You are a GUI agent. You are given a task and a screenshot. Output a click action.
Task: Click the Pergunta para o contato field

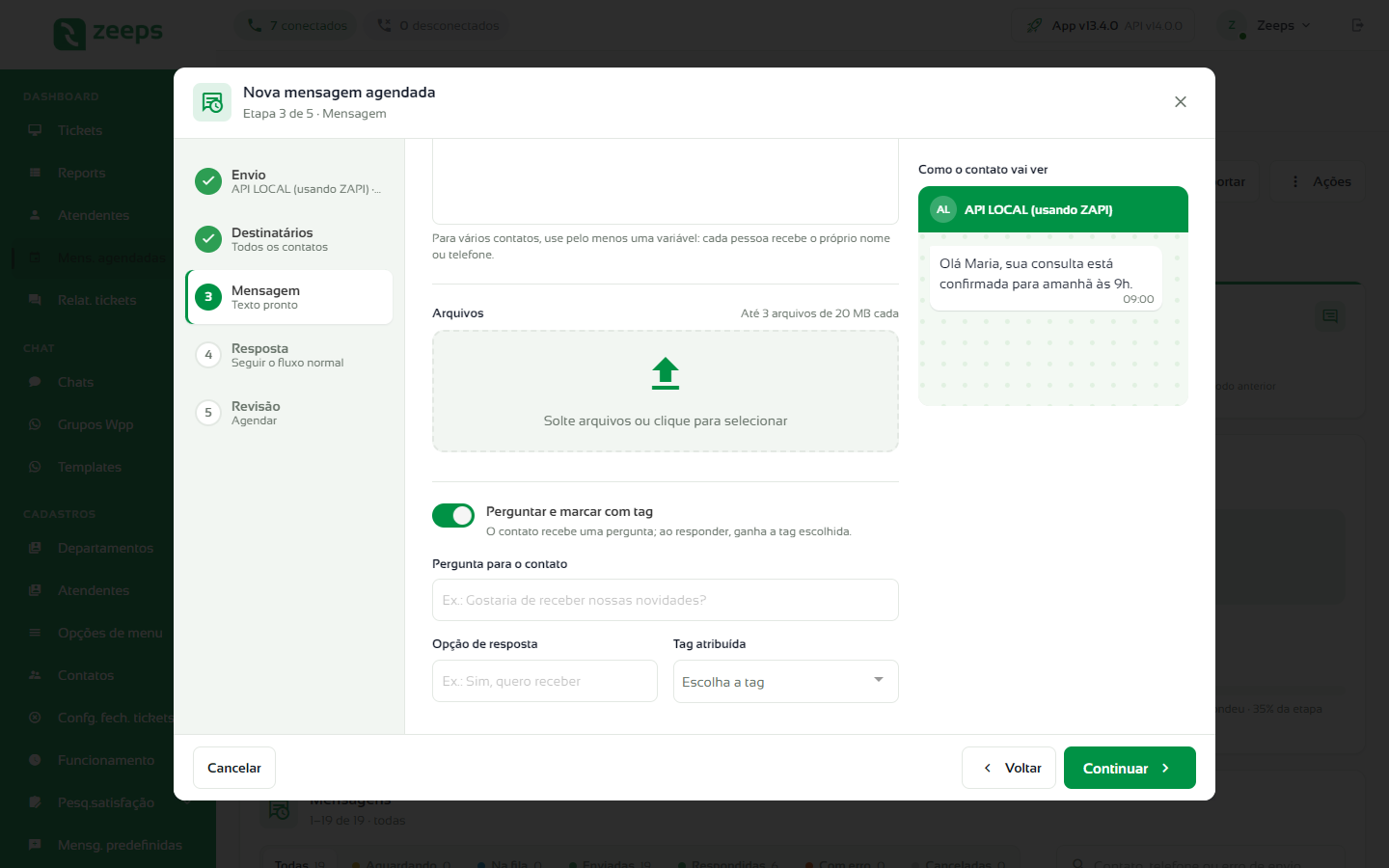click(x=666, y=600)
